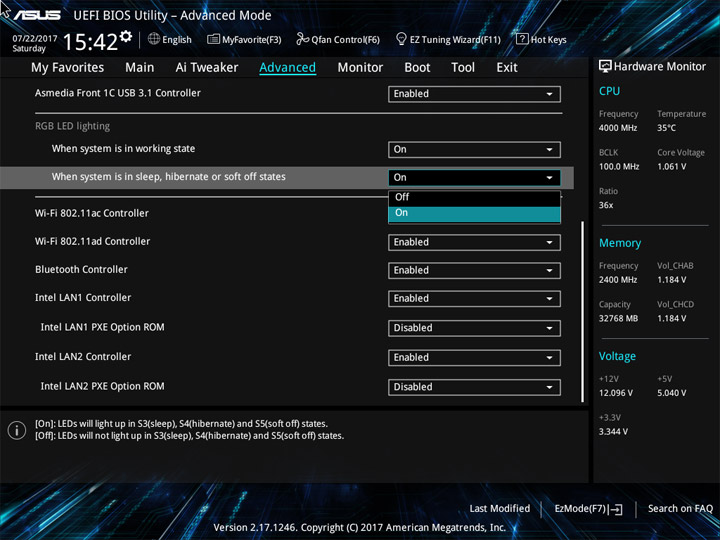Viewport: 720px width, 540px height.
Task: Go to My Favorites tab
Action: [68, 68]
